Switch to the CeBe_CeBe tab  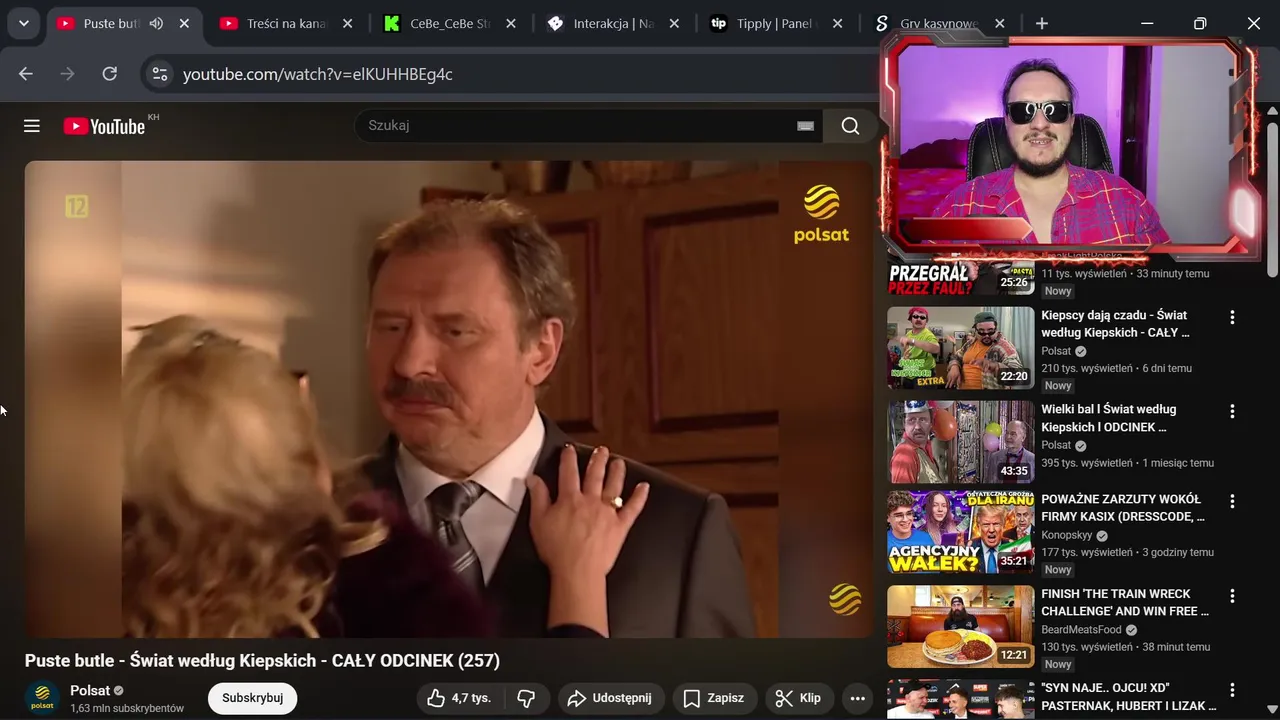tap(451, 23)
